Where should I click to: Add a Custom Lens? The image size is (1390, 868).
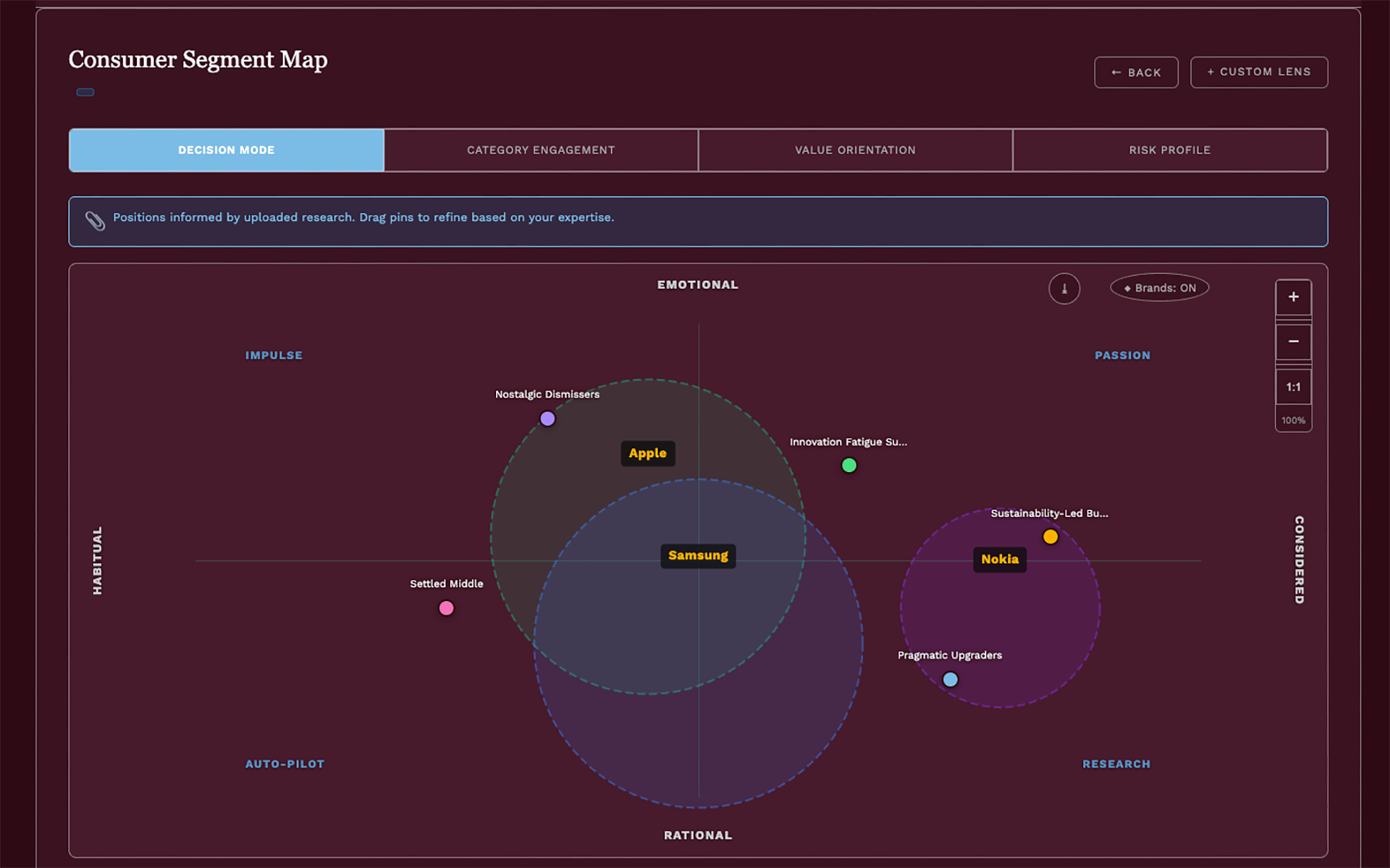pyautogui.click(x=1258, y=72)
